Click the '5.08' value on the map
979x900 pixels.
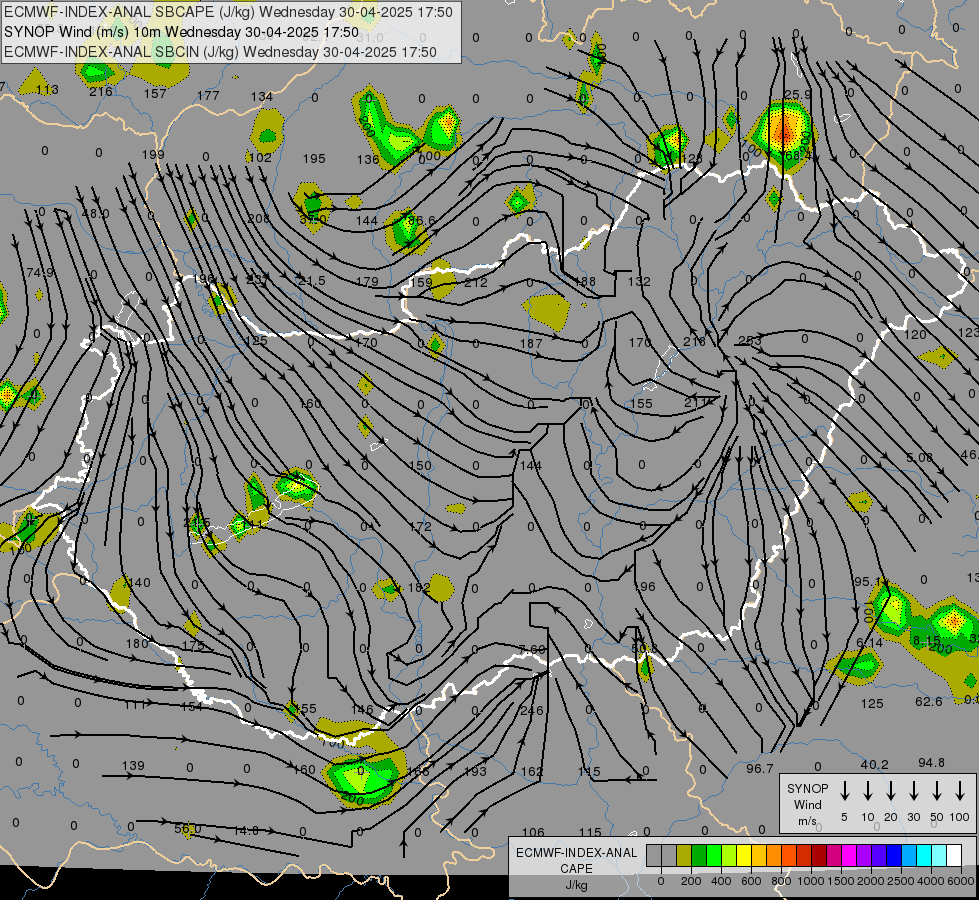pyautogui.click(x=919, y=458)
